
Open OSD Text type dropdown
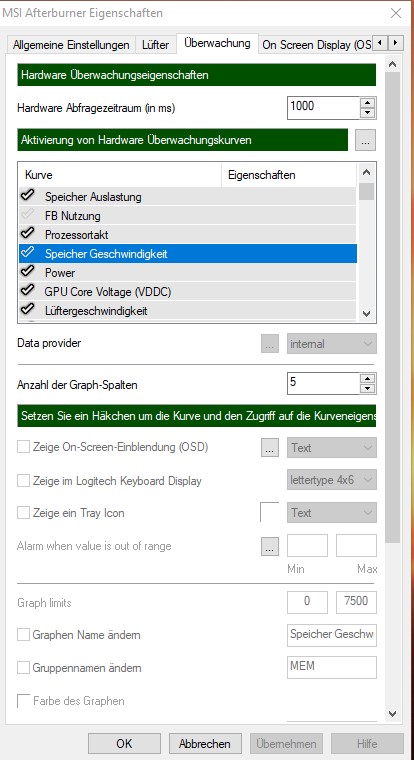[332, 447]
